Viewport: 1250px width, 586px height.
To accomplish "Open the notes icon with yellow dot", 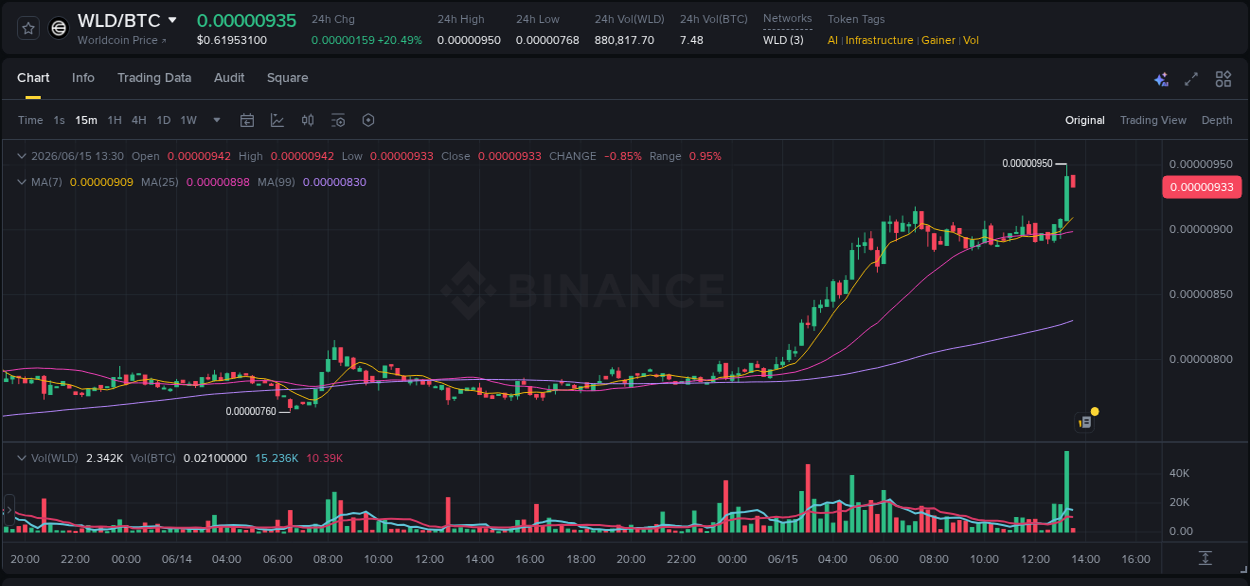I will click(x=1085, y=422).
